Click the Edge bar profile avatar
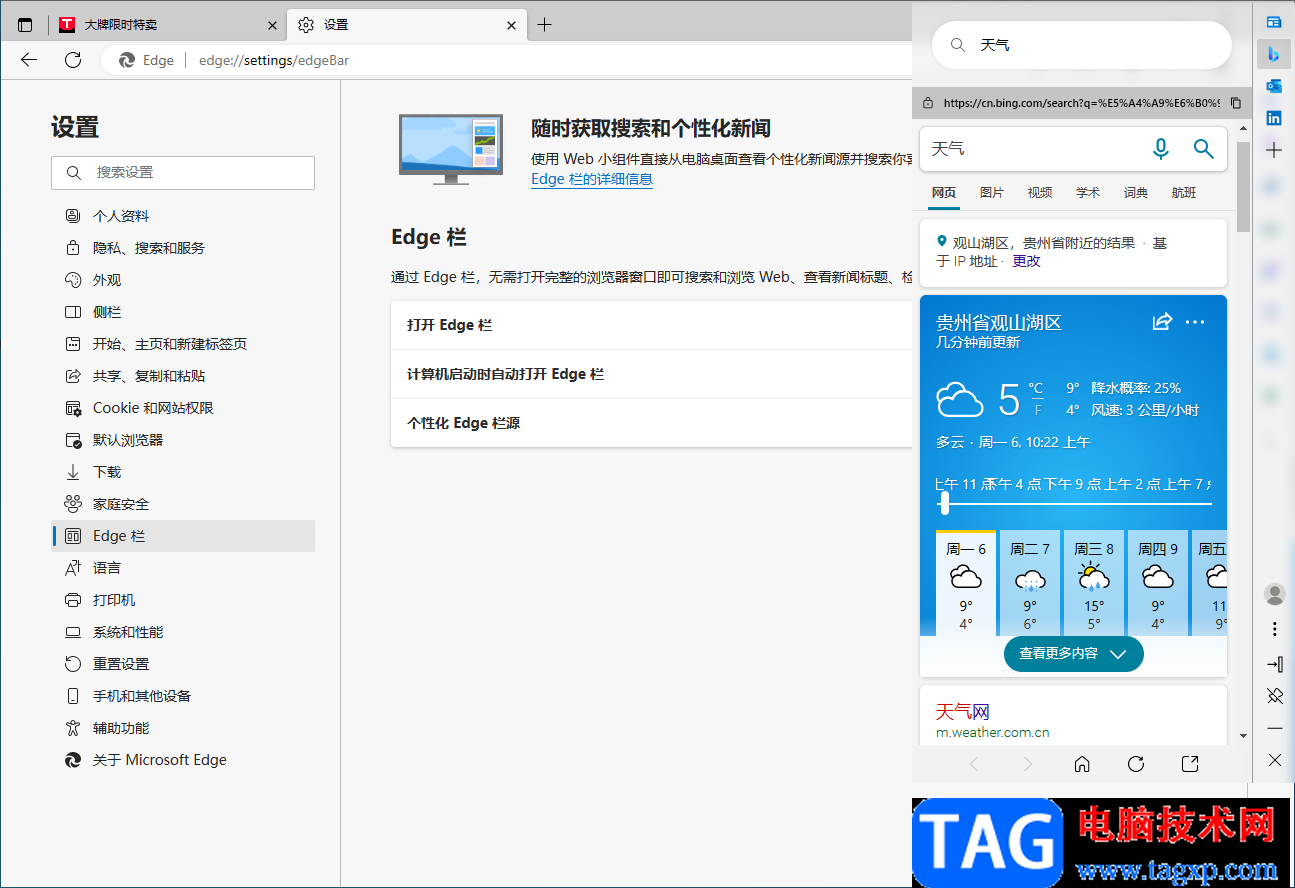Viewport: 1295px width, 888px height. coord(1275,594)
